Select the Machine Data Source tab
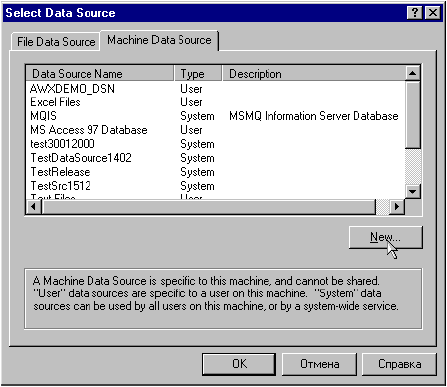Image resolution: width=447 pixels, height=387 pixels. [159, 40]
